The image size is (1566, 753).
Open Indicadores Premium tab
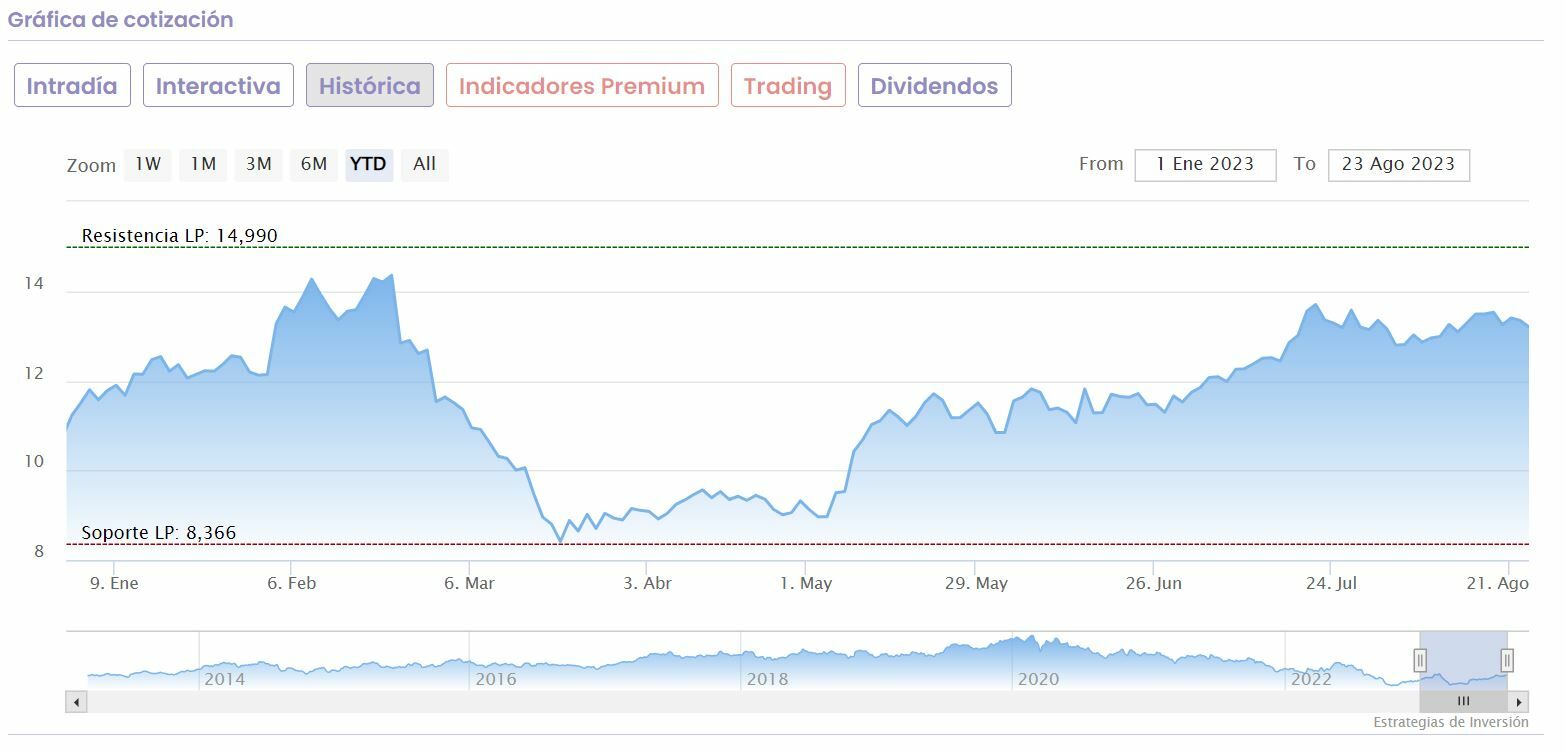[582, 86]
